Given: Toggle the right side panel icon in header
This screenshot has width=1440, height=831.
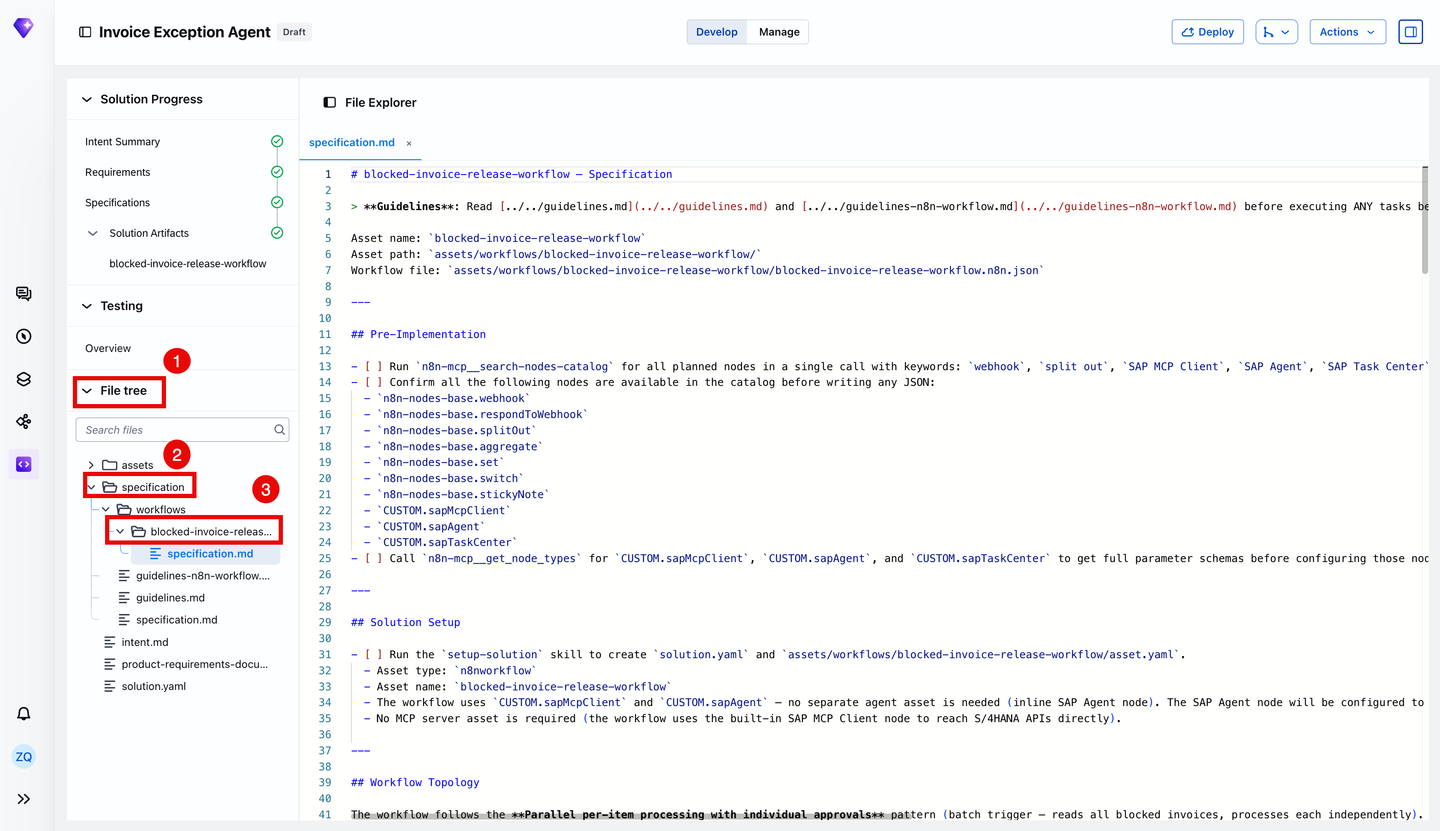Looking at the screenshot, I should coord(1411,32).
